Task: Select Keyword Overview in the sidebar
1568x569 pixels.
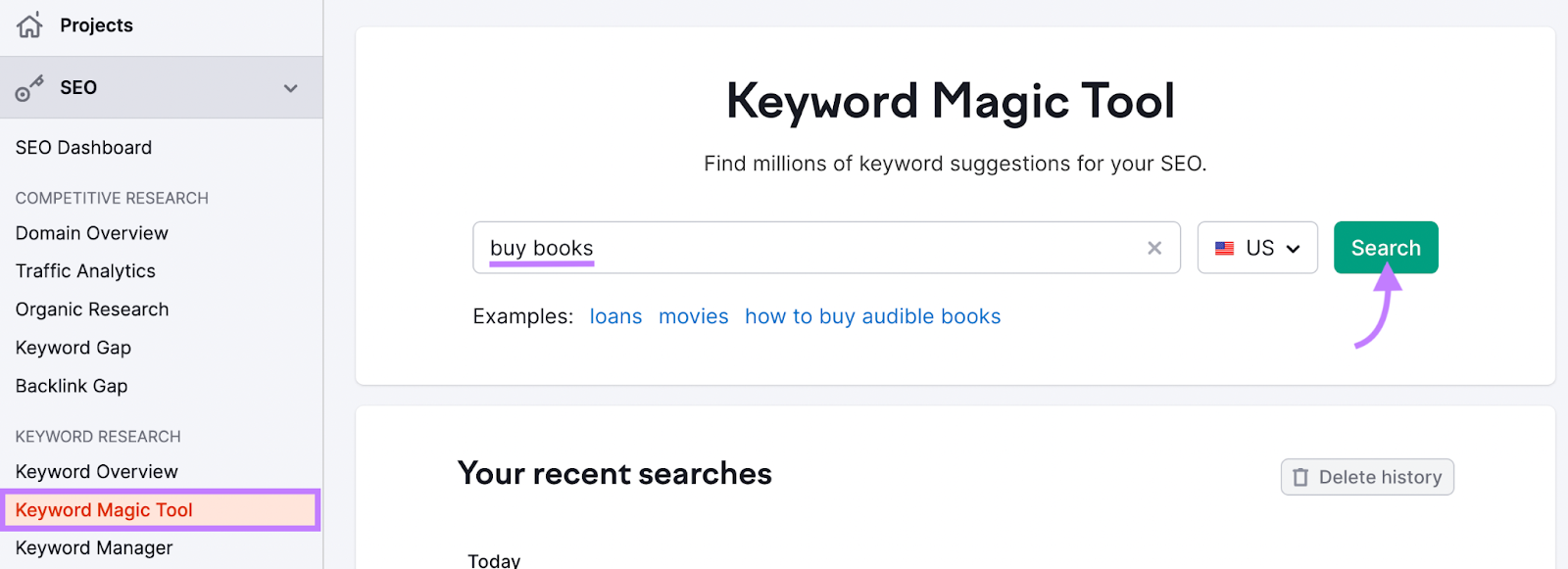Action: pyautogui.click(x=96, y=471)
